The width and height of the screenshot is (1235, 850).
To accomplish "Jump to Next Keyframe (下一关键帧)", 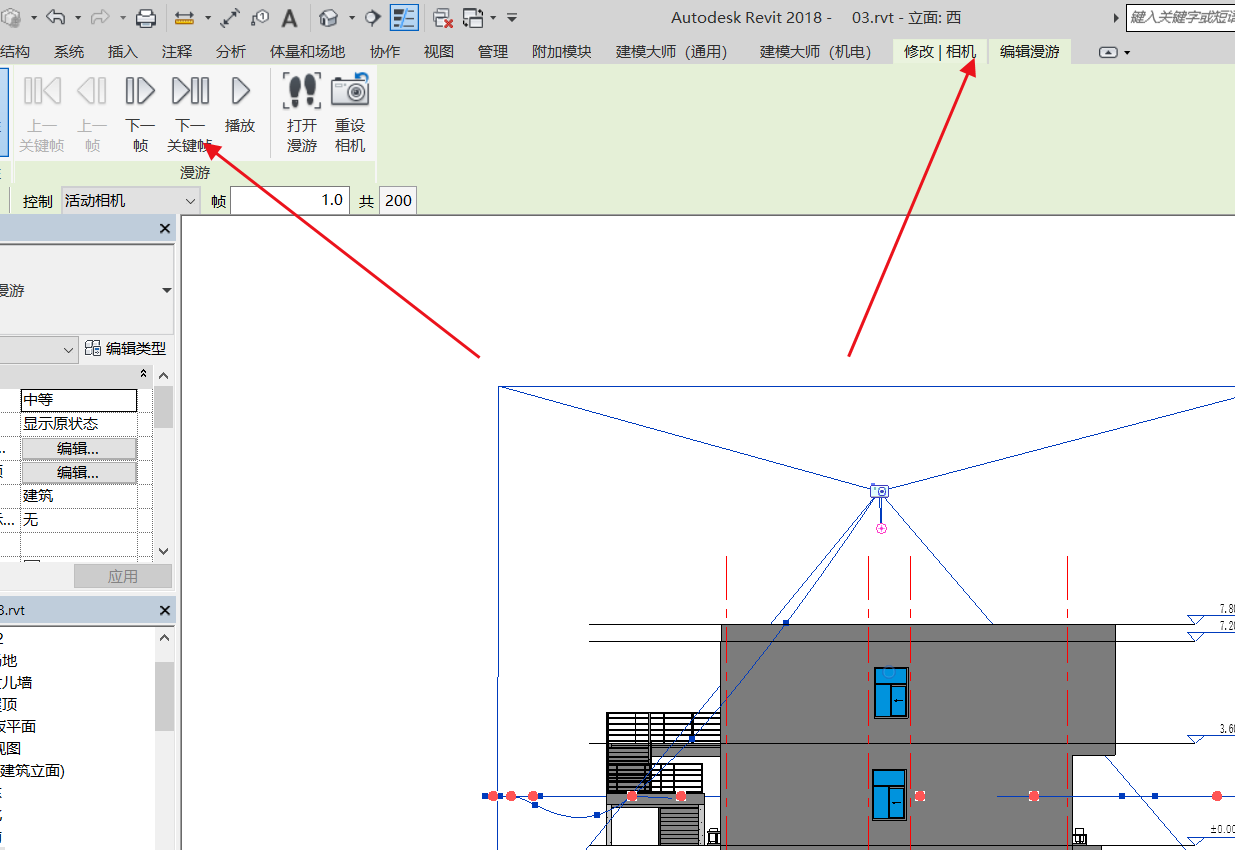I will 190,92.
